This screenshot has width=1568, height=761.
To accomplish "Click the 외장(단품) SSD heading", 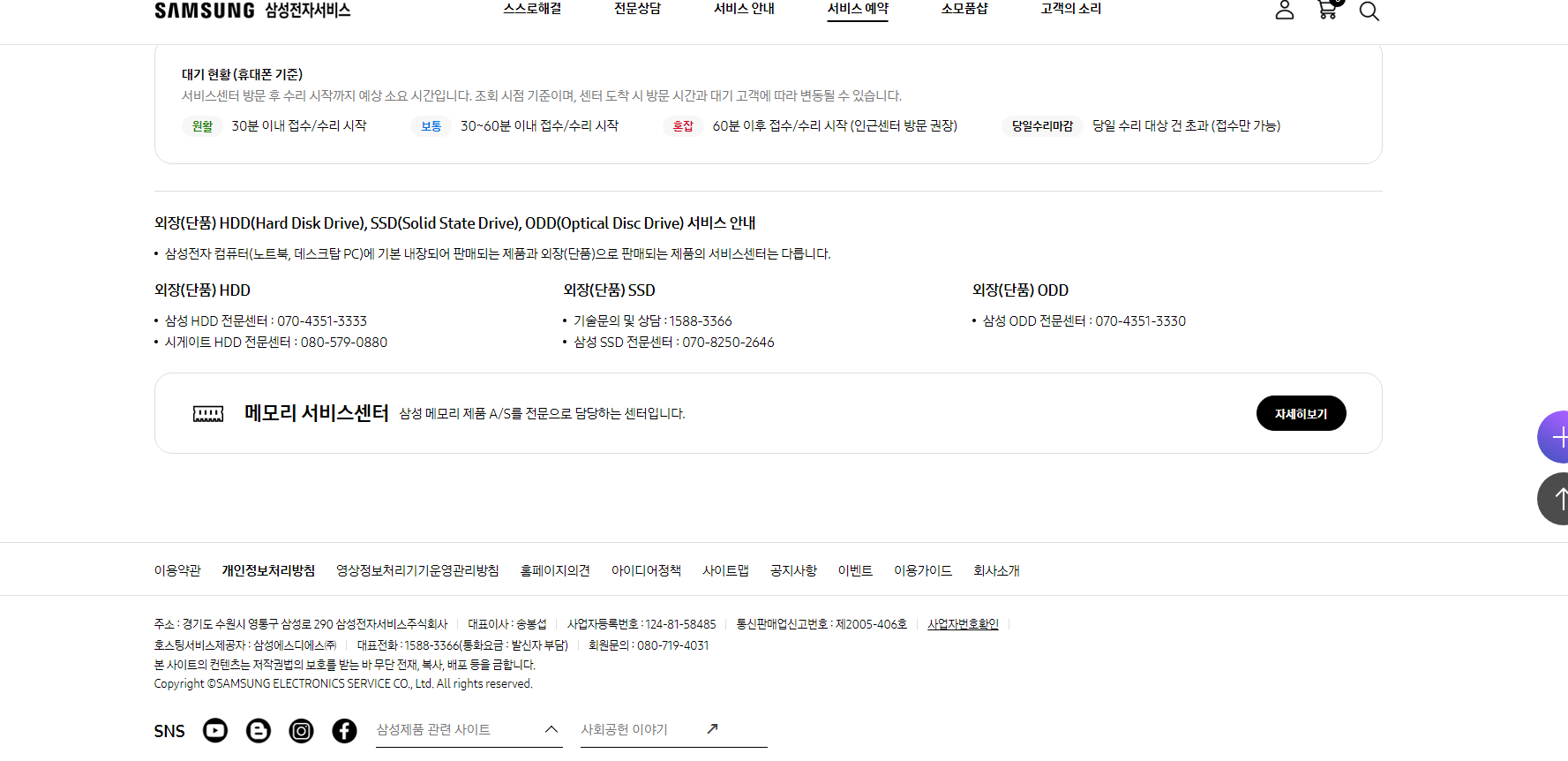I will (x=610, y=290).
